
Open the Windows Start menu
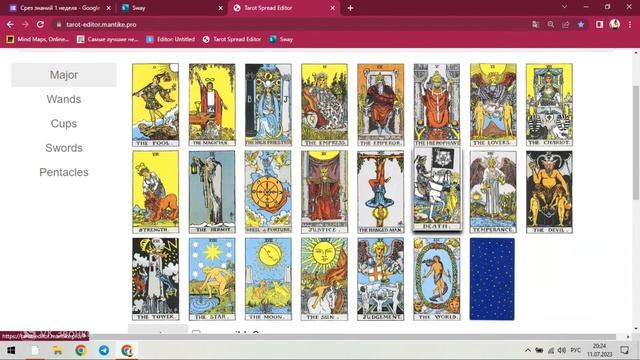click(11, 350)
